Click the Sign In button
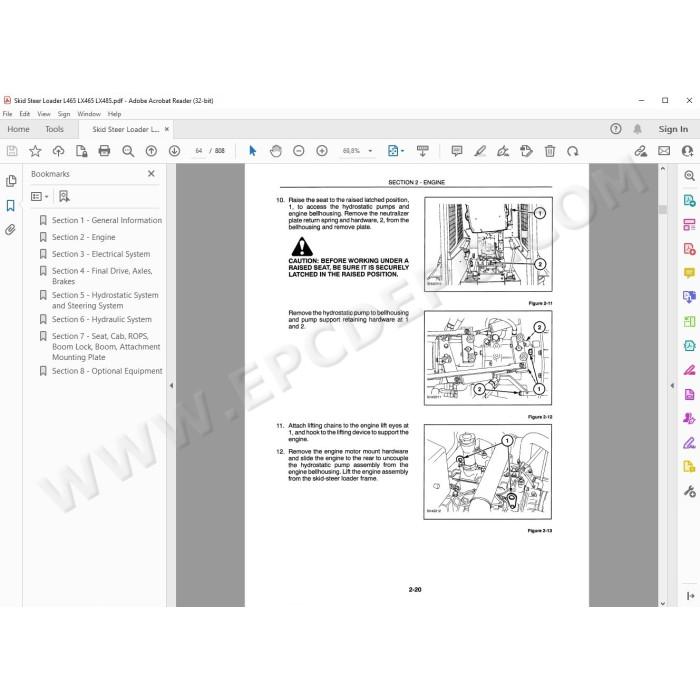Image resolution: width=700 pixels, height=700 pixels. coord(673,129)
